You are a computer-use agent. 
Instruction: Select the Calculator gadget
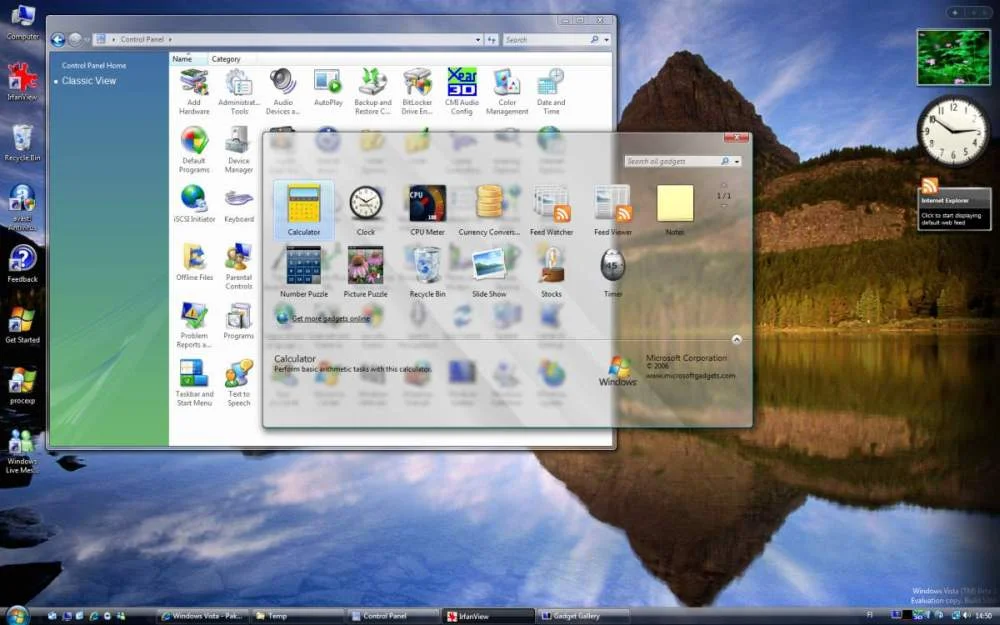pos(304,205)
